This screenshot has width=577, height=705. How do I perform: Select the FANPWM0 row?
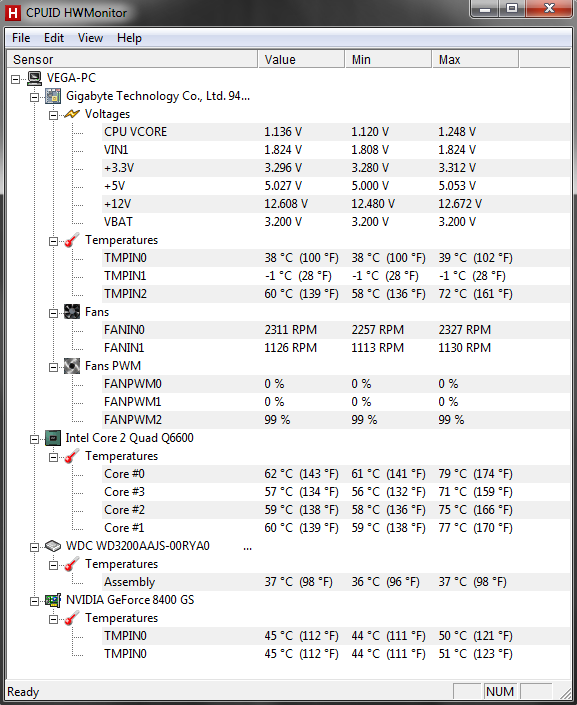pyautogui.click(x=336, y=384)
